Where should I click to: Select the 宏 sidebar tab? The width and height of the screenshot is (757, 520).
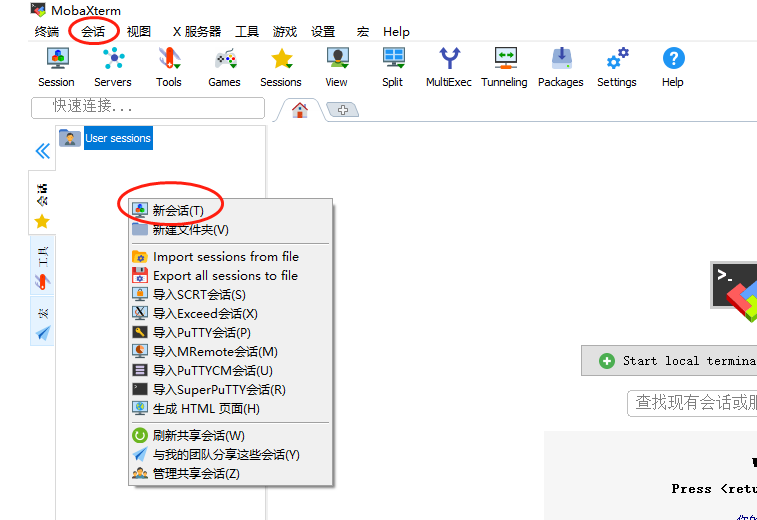42,321
